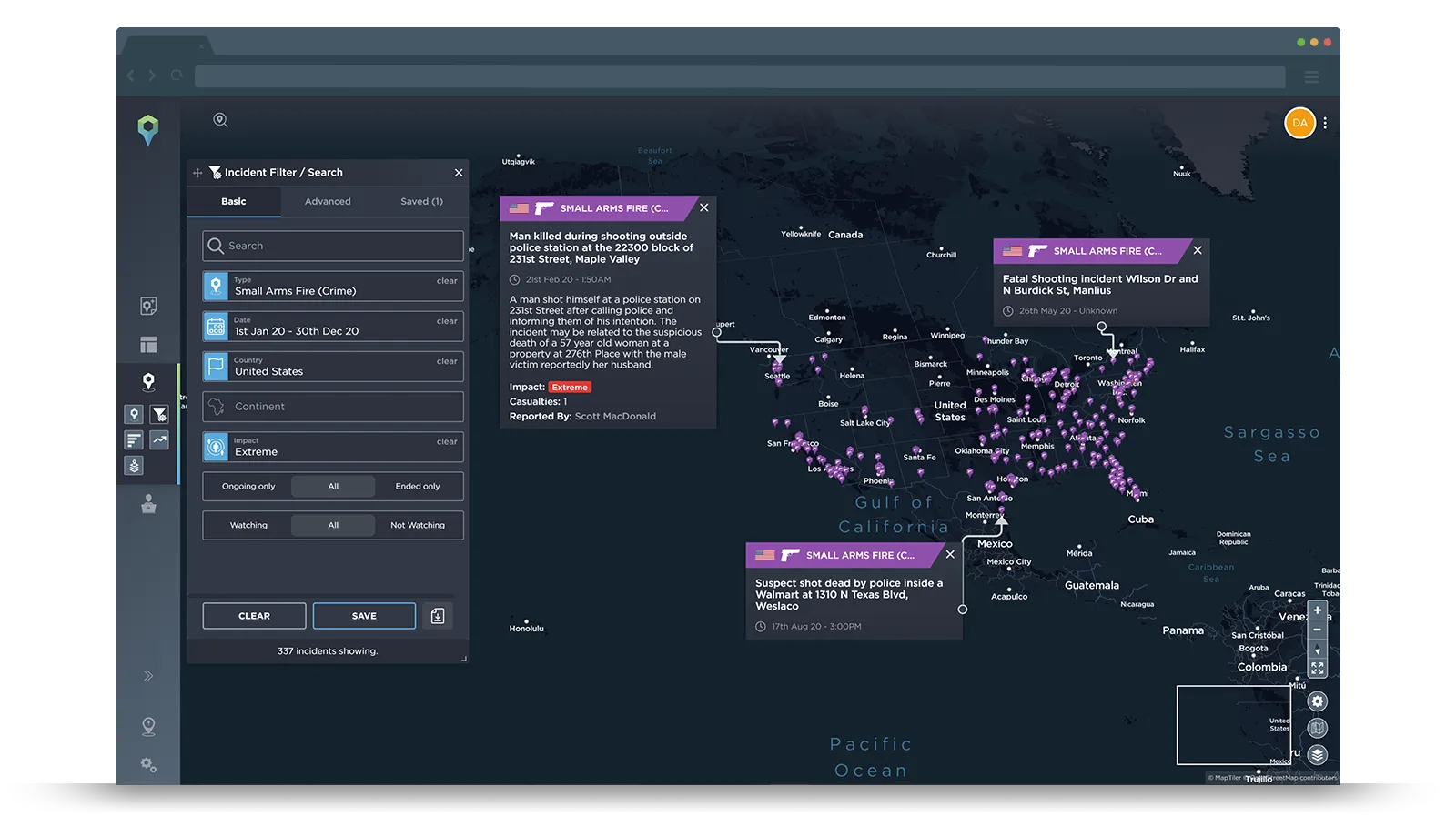The width and height of the screenshot is (1456, 837).
Task: Choose the Not Watching filter option
Action: click(x=418, y=526)
